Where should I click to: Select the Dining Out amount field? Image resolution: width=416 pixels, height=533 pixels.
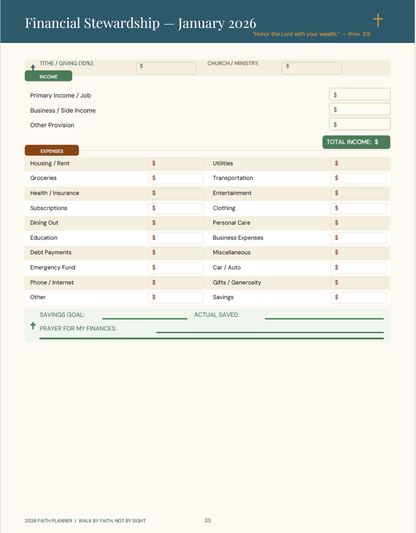point(175,223)
